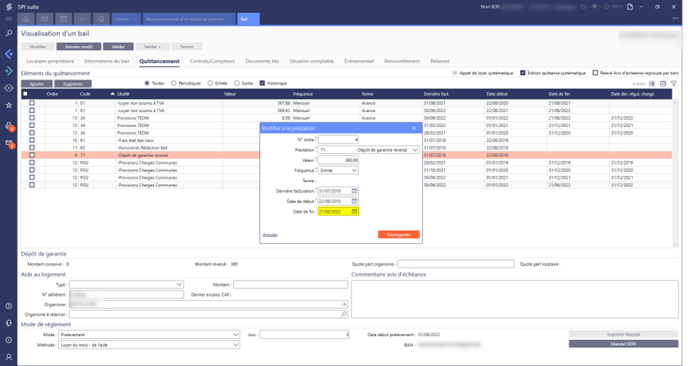Click the diamond eye icon in sidebar

pos(8,88)
